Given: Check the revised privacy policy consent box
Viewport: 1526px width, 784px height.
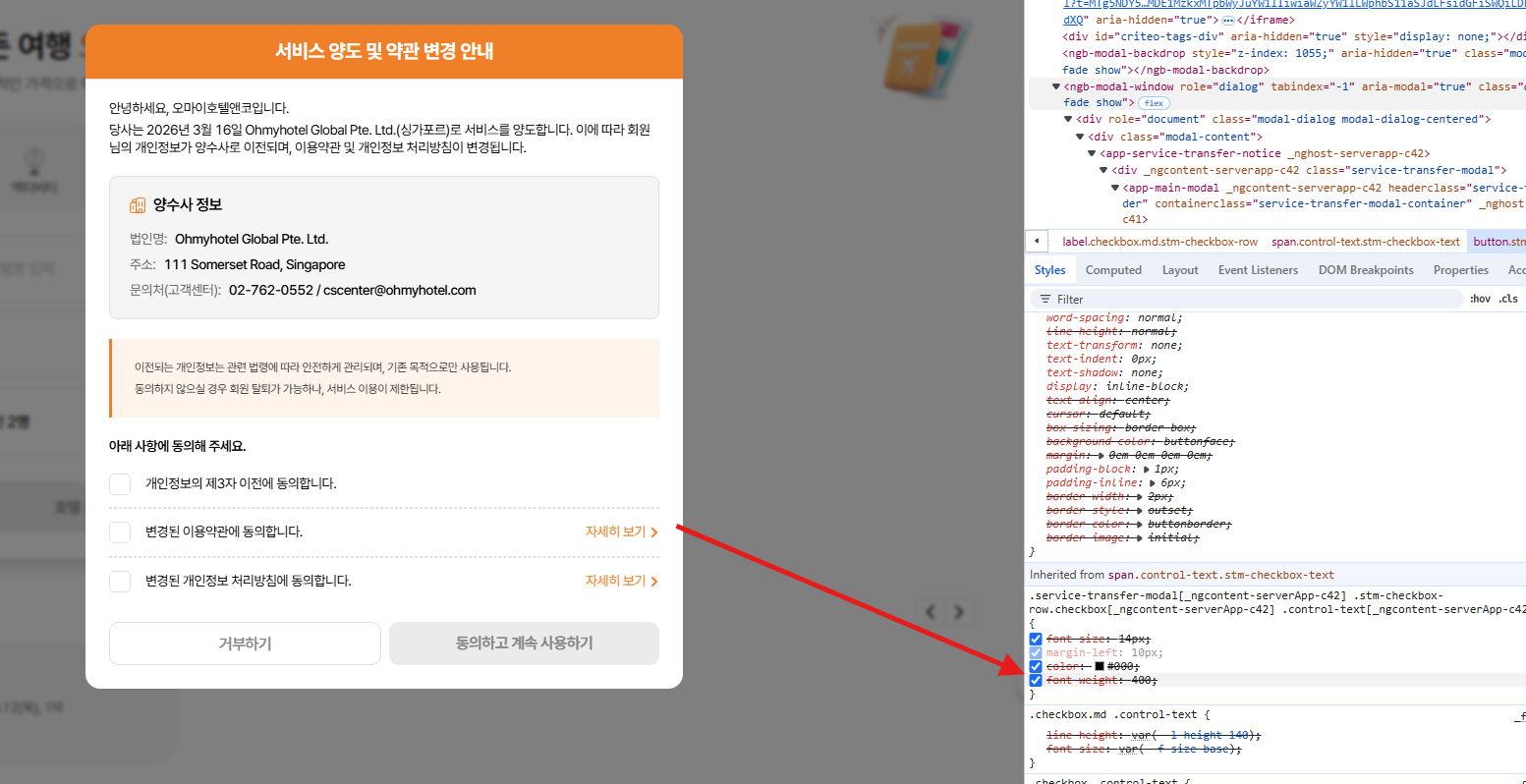Looking at the screenshot, I should point(120,581).
